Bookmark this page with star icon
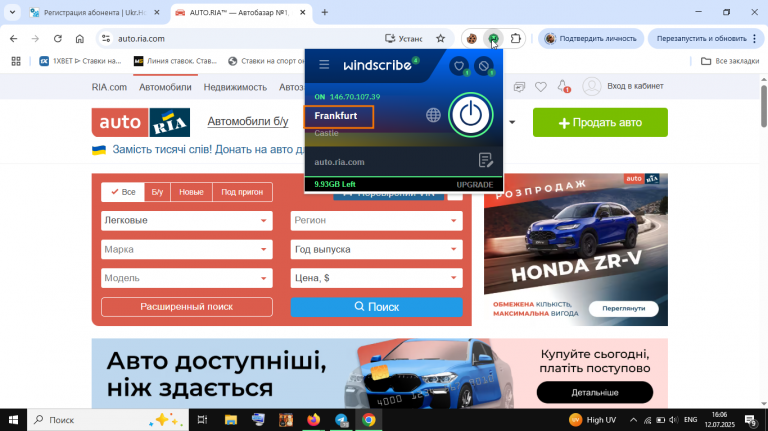This screenshot has height=431, width=768. [x=440, y=39]
